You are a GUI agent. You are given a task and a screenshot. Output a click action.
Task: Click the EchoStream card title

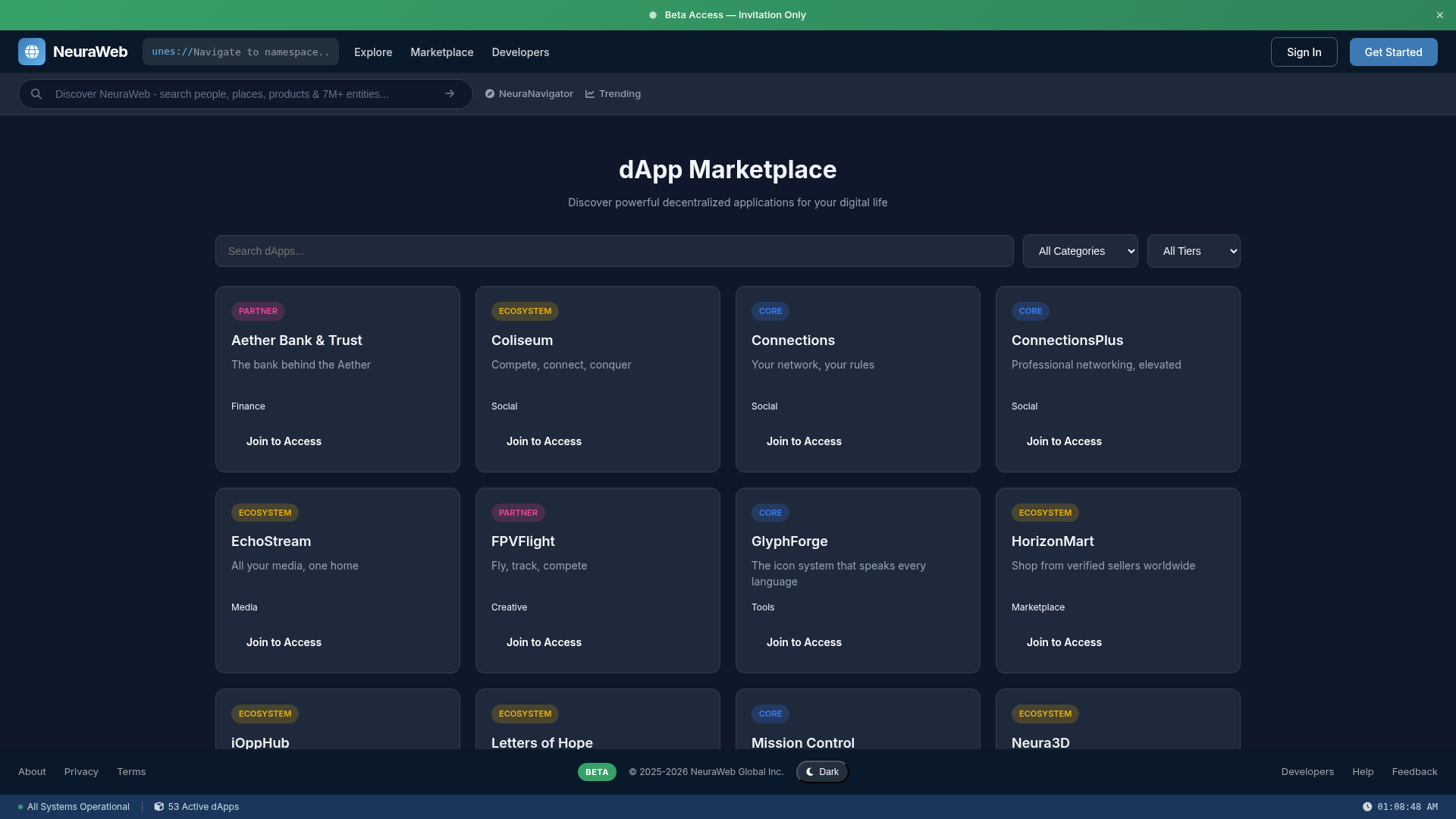[x=271, y=541]
